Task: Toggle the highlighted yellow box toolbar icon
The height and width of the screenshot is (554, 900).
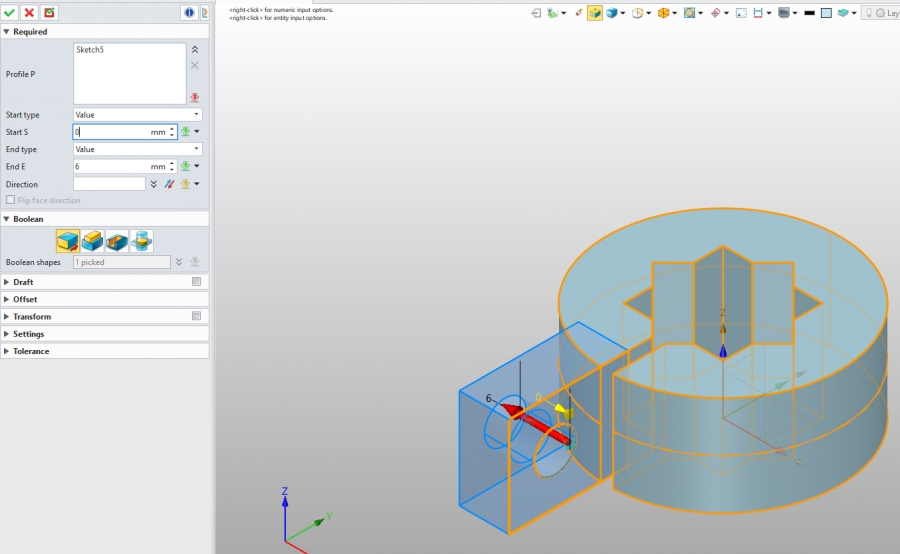Action: (x=595, y=13)
